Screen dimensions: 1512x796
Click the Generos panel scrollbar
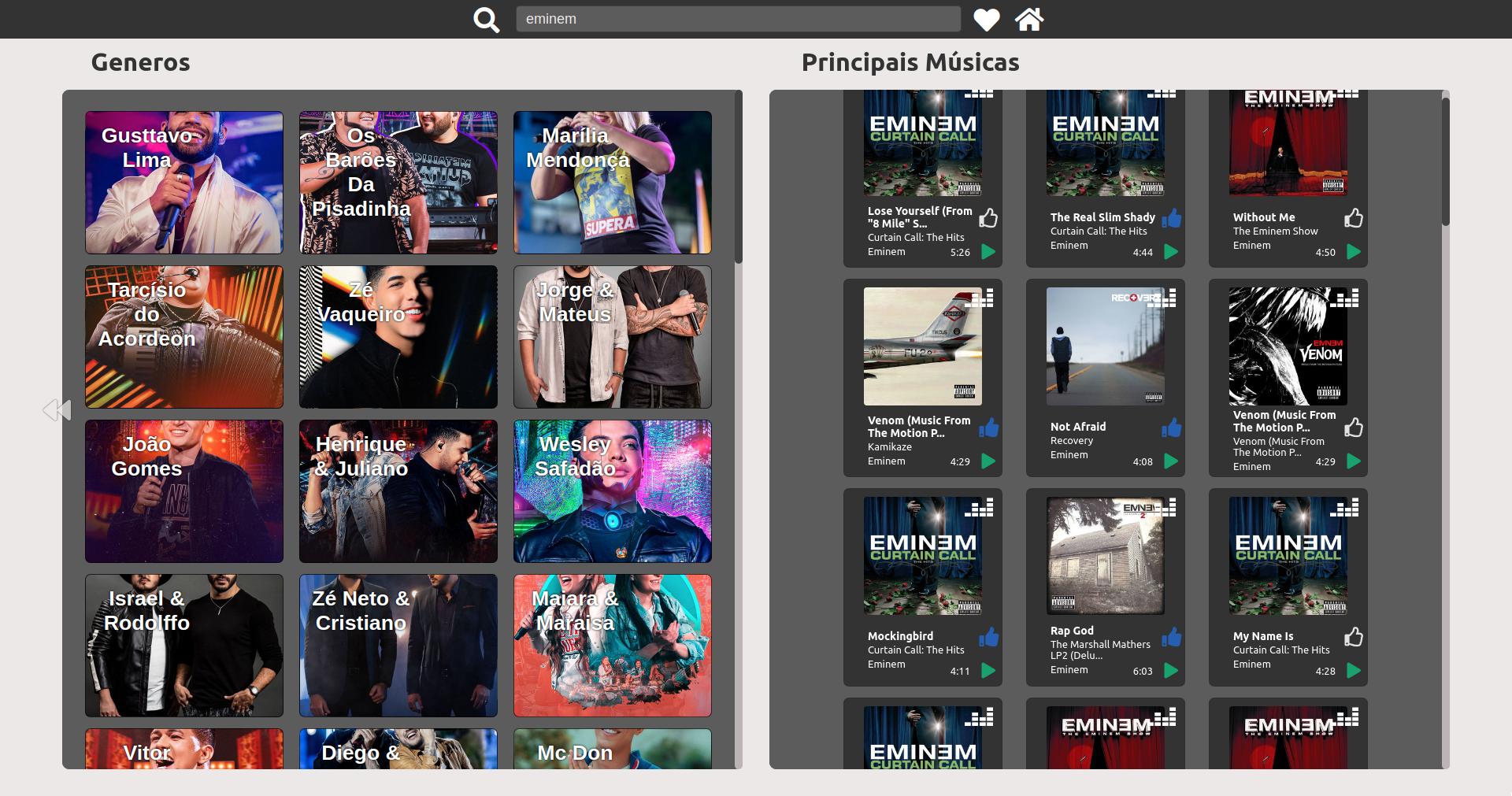coord(739,177)
